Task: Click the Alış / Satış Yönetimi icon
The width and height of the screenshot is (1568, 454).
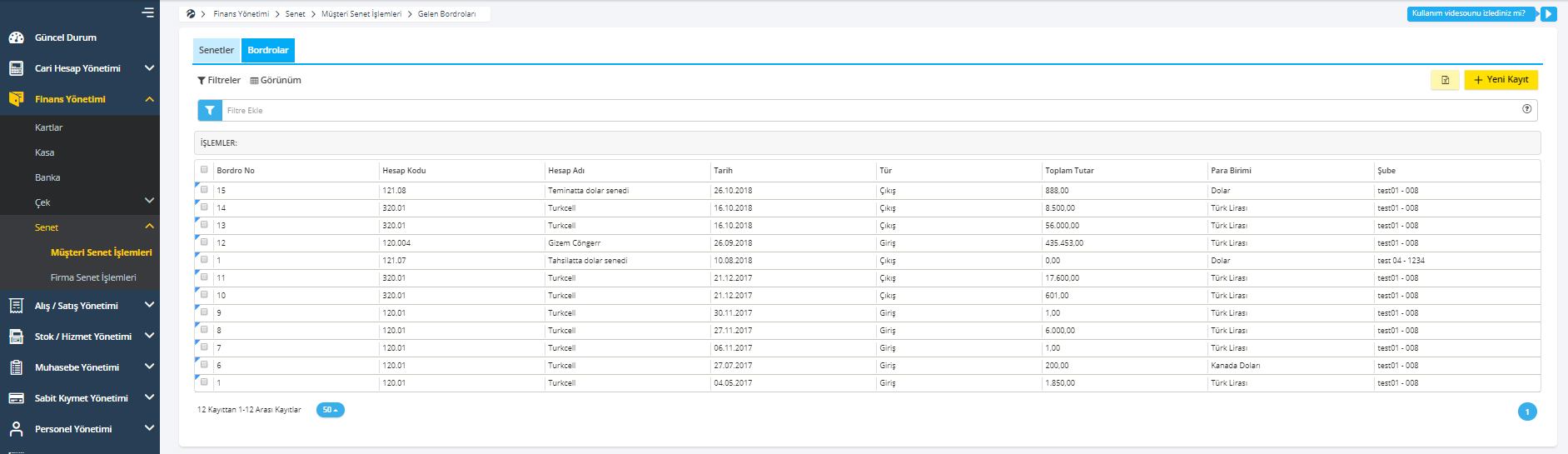Action: (16, 306)
